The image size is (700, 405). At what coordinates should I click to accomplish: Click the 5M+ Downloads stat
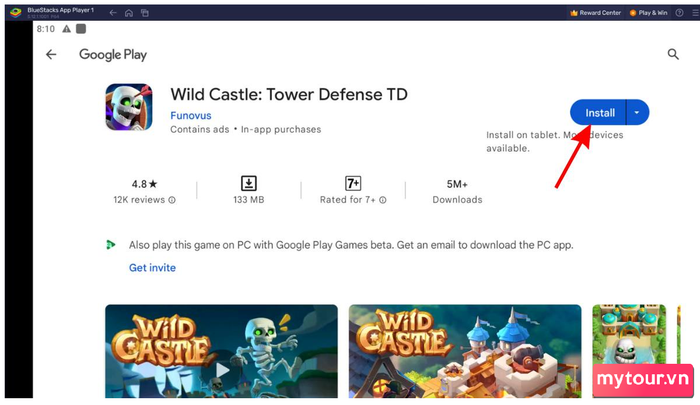pos(457,192)
